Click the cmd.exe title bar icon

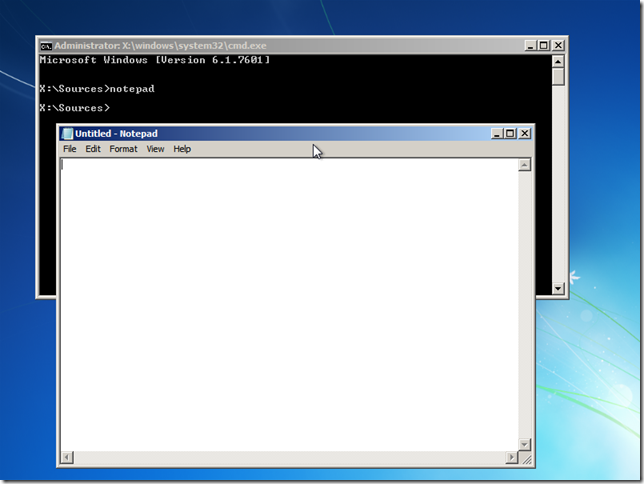46,46
